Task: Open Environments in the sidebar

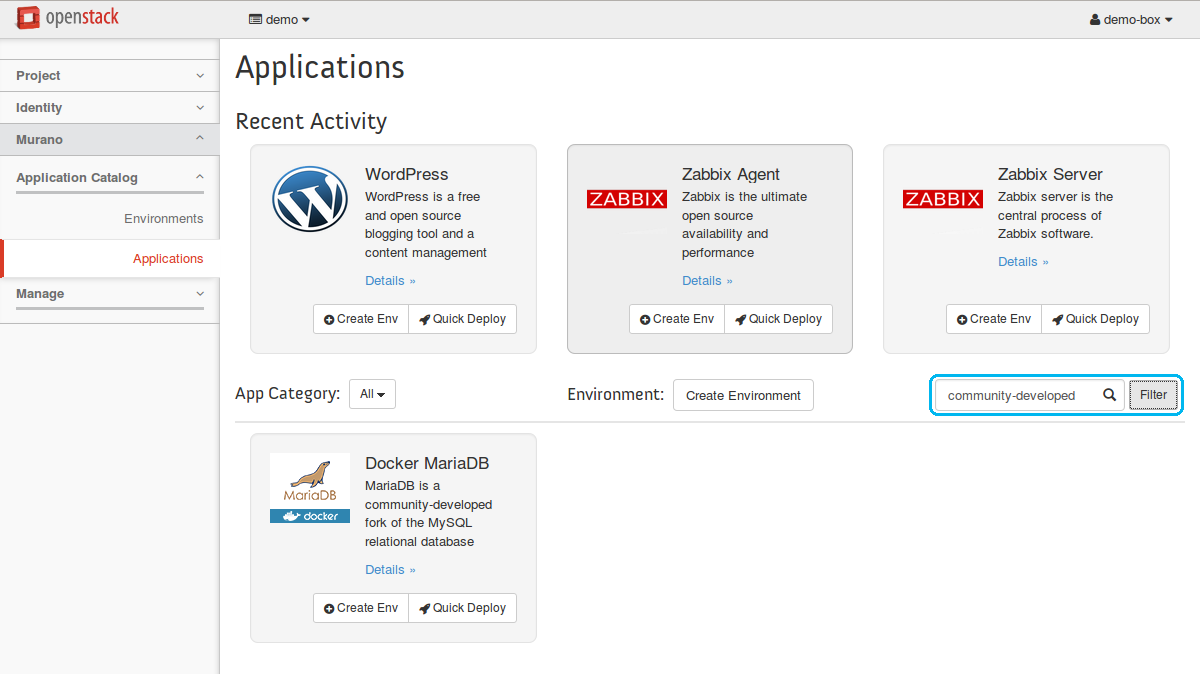Action: (163, 219)
